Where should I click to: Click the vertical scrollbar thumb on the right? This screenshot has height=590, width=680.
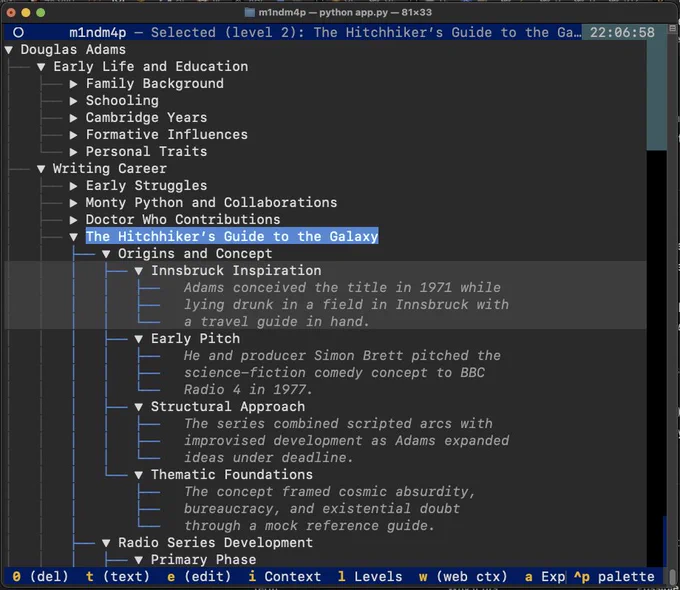point(656,95)
